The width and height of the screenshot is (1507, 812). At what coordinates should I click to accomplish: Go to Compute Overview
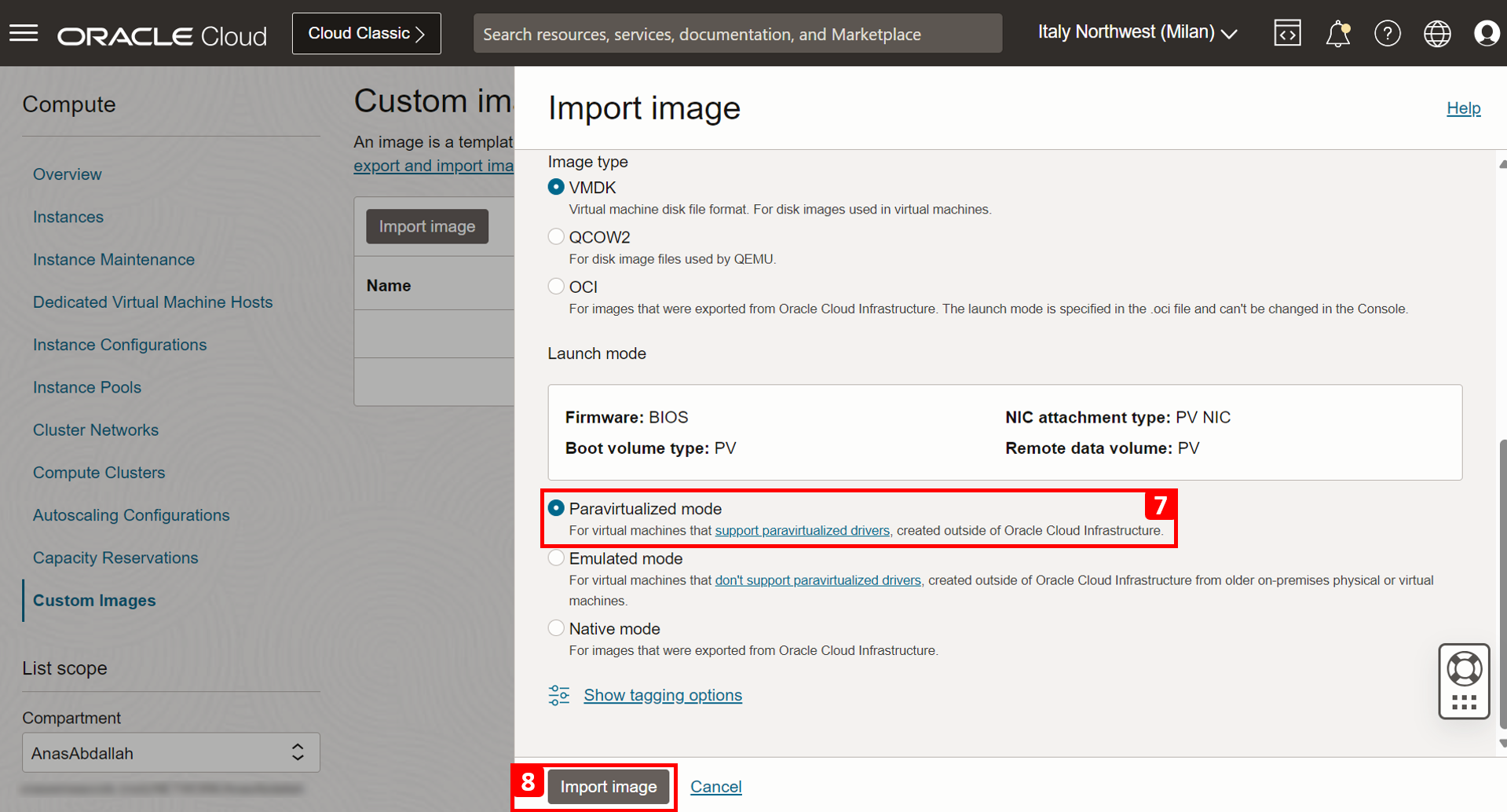click(68, 174)
